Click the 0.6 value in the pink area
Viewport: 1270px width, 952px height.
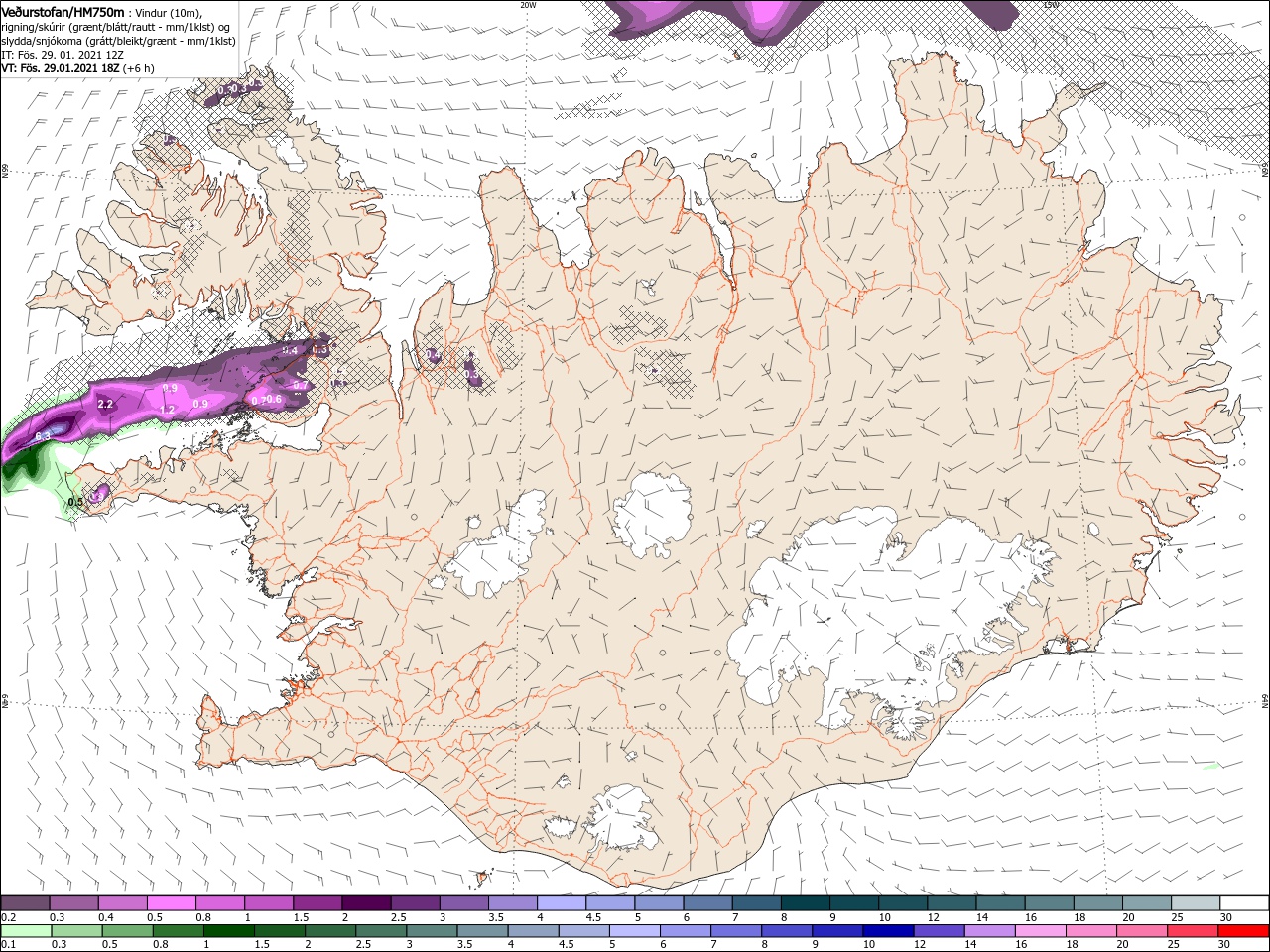275,400
